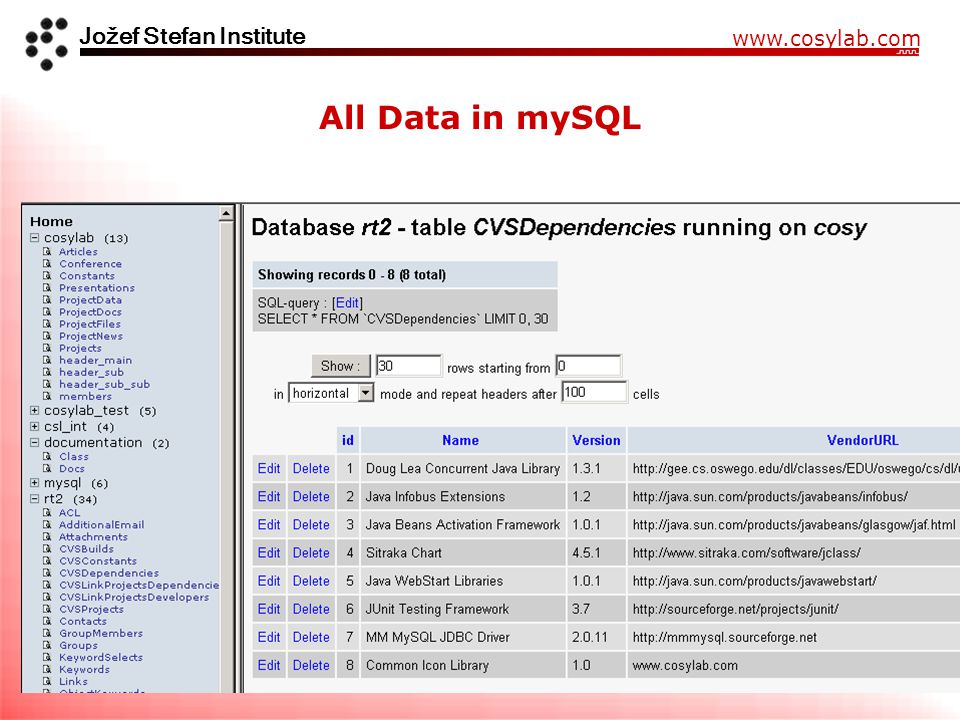Expand the csl_int database
Screen dimensions: 960x720
coord(34,426)
